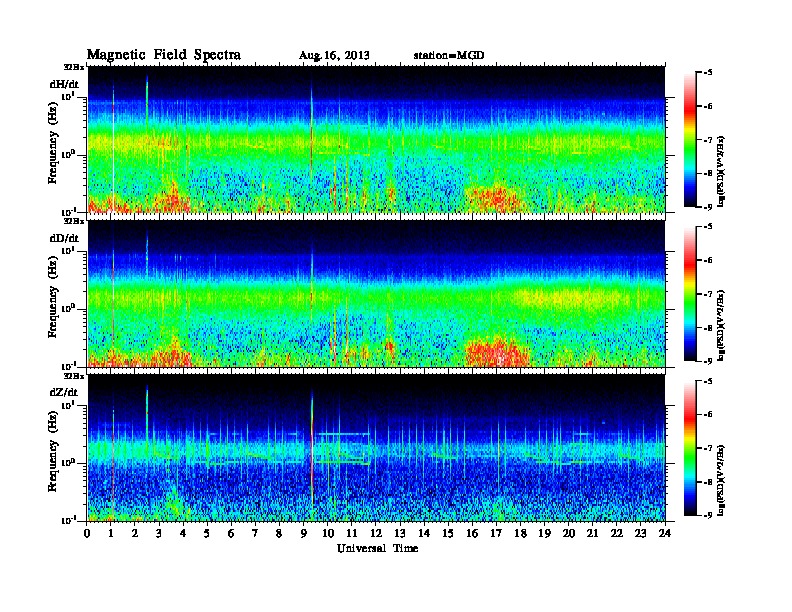792x612 pixels.
Task: Click the dZ/dt spectrogram color scale bar
Action: pos(689,448)
